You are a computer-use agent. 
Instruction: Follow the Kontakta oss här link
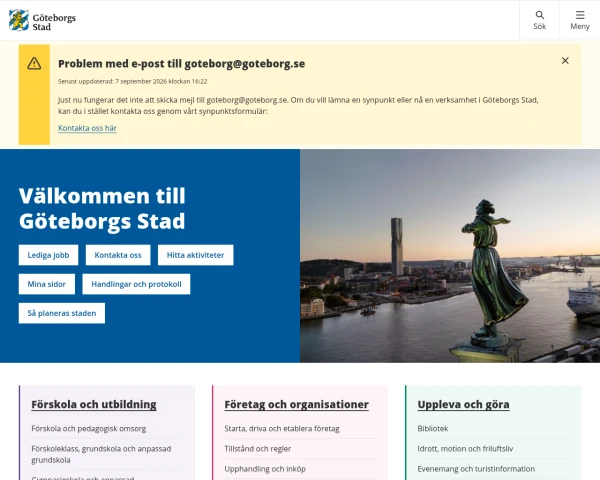point(87,128)
